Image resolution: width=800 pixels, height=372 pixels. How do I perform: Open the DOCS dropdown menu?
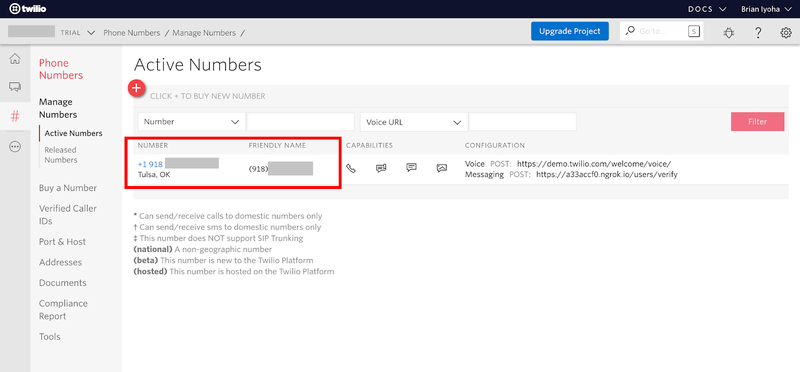tap(707, 9)
